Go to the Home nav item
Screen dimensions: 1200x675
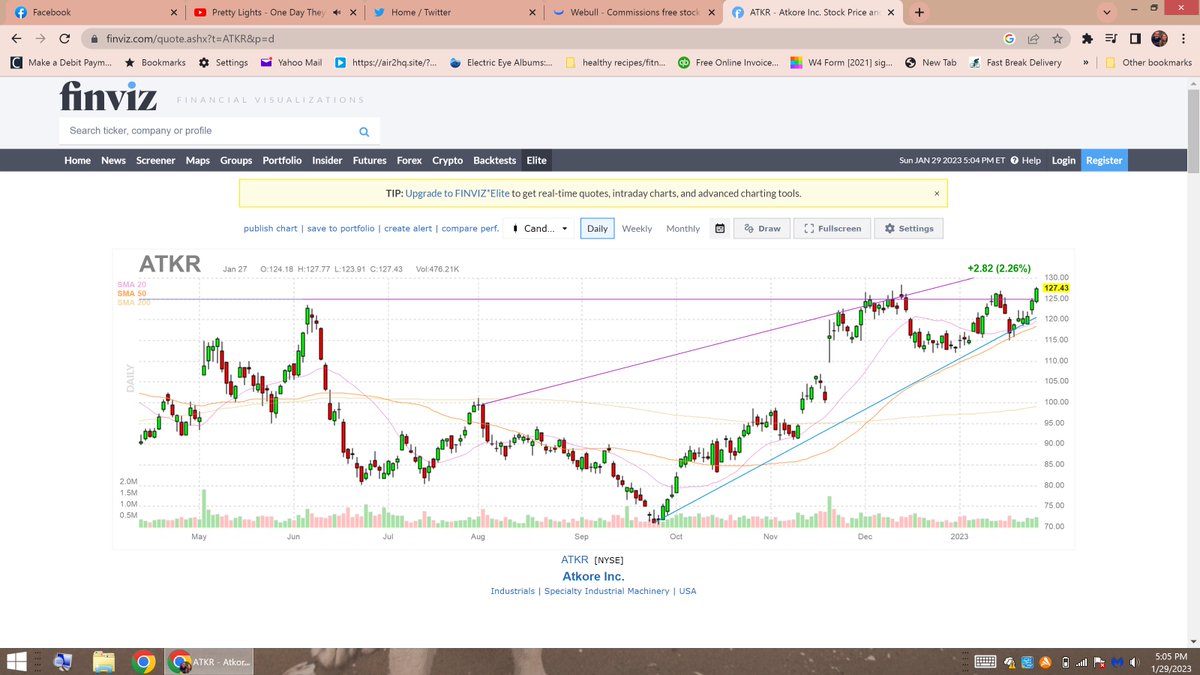click(x=77, y=160)
